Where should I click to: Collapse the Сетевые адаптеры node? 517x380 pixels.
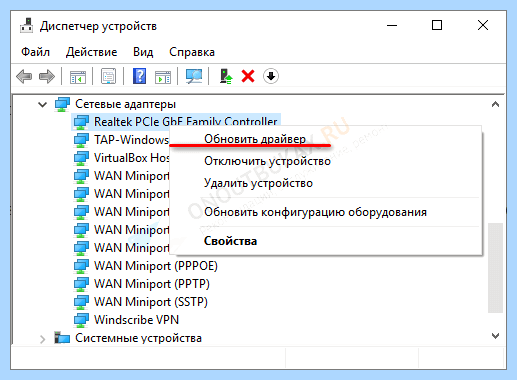42,105
